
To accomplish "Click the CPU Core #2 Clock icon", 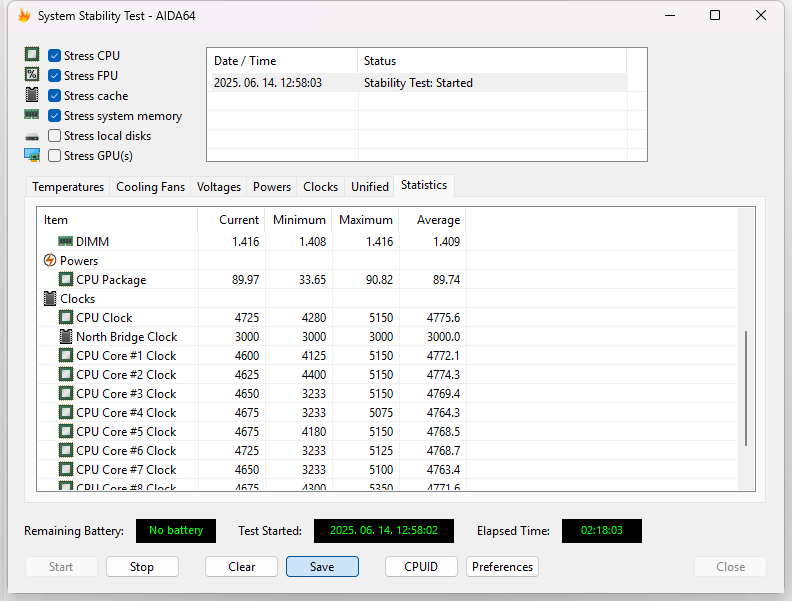I will pos(66,374).
